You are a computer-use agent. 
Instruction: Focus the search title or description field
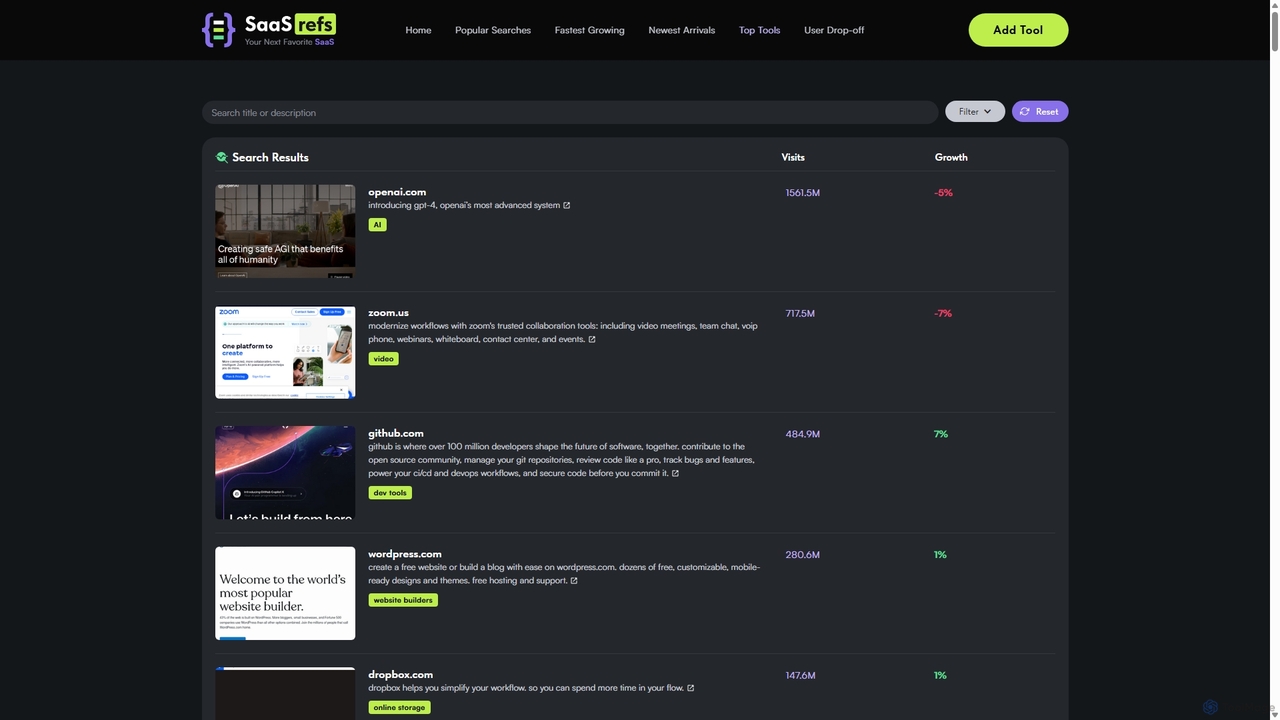click(x=570, y=112)
